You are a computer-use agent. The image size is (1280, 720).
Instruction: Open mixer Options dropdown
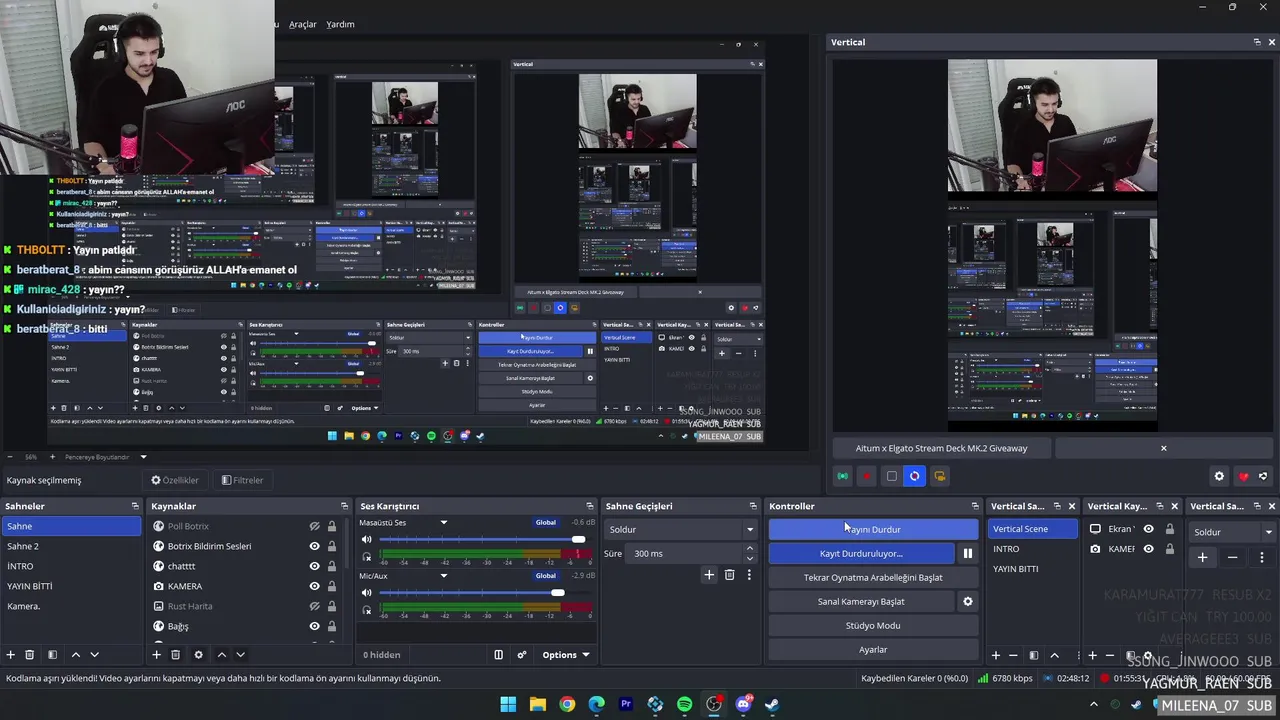coord(565,655)
